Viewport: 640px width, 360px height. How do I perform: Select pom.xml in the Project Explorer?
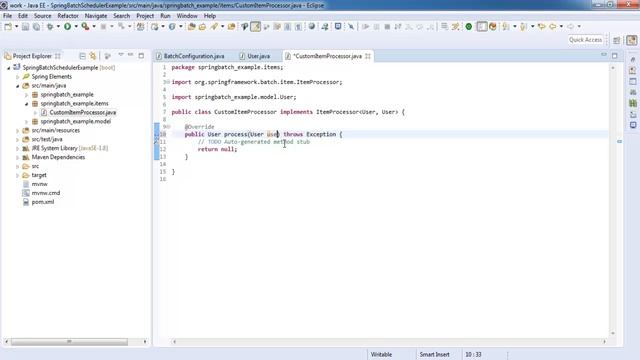(x=43, y=202)
